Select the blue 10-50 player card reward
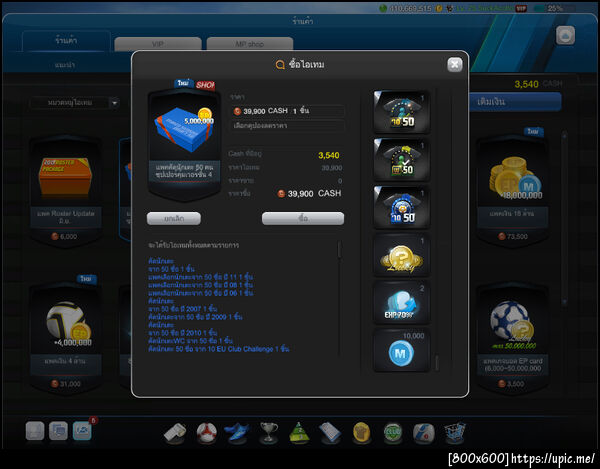600x469 pixels. tap(401, 207)
